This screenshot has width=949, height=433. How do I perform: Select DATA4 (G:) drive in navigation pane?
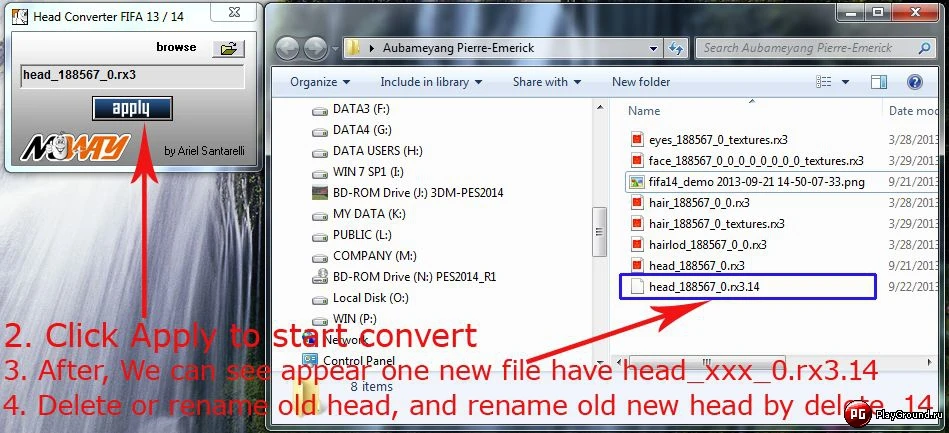[362, 130]
